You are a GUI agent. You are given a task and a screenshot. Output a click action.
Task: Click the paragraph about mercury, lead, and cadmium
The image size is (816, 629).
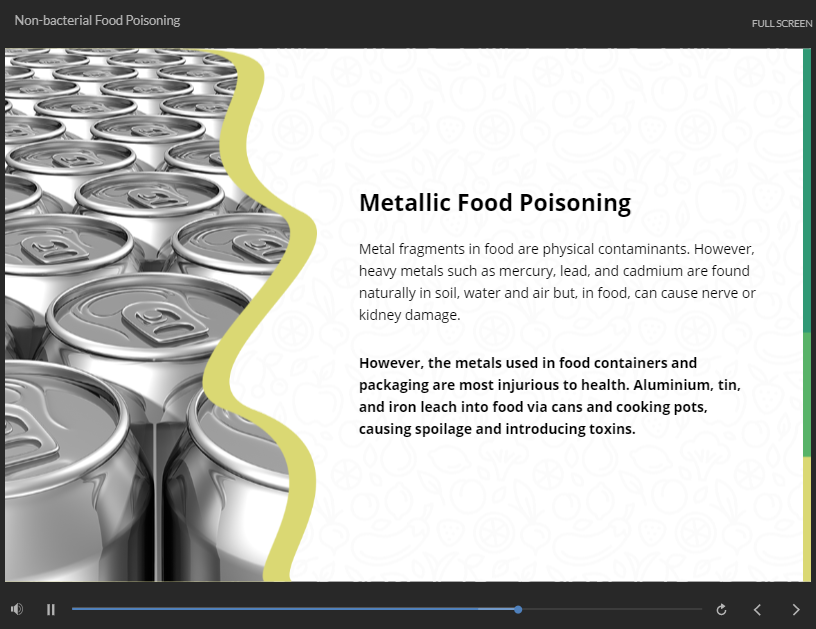[x=557, y=281]
